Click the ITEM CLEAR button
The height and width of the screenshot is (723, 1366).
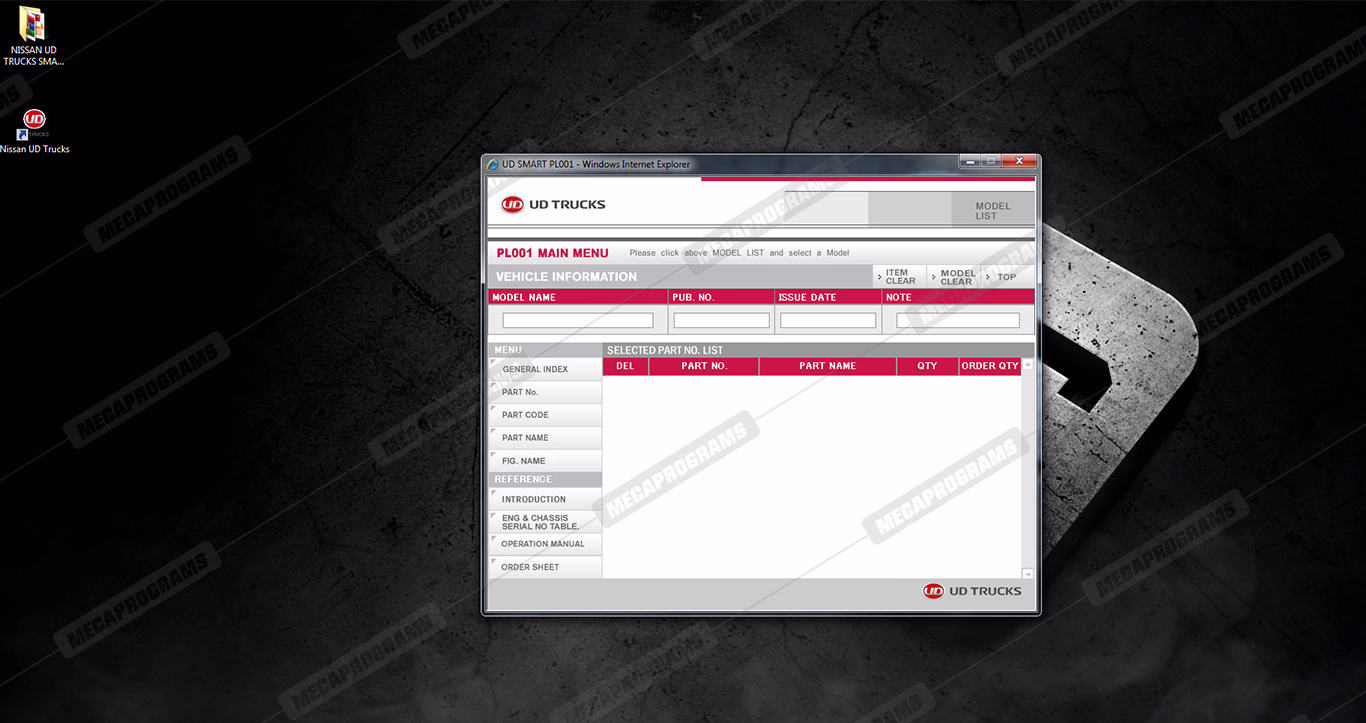coord(899,277)
